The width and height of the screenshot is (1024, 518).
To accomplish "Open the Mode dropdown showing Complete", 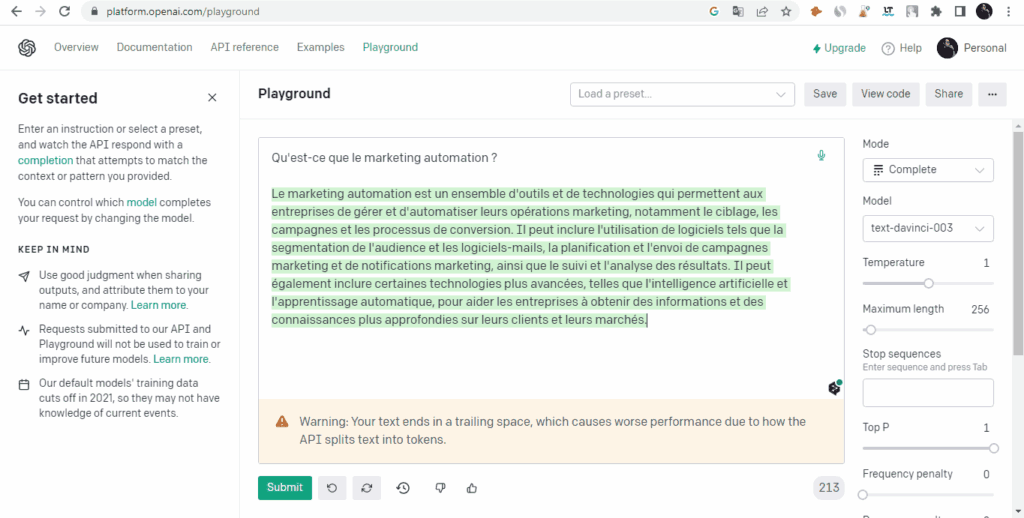I will (928, 170).
